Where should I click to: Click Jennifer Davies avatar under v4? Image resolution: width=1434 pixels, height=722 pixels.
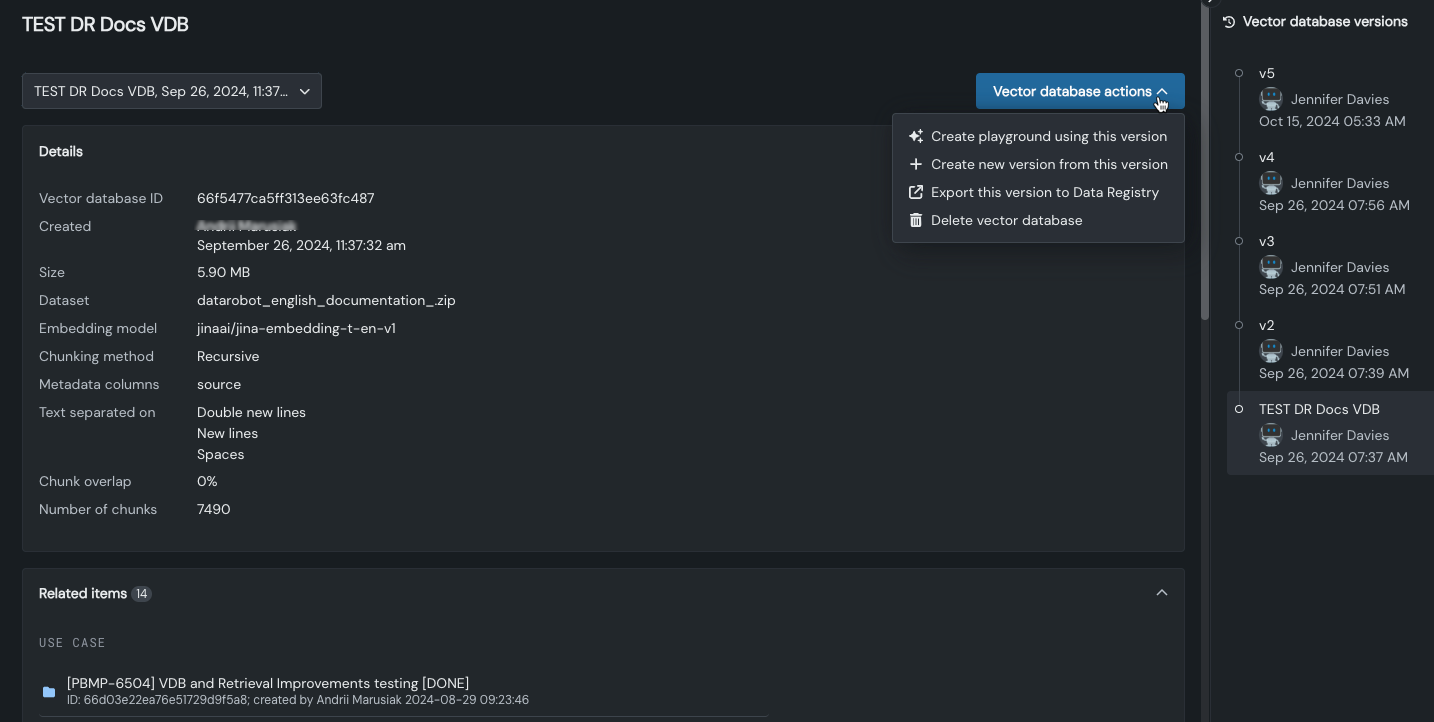coord(1271,183)
